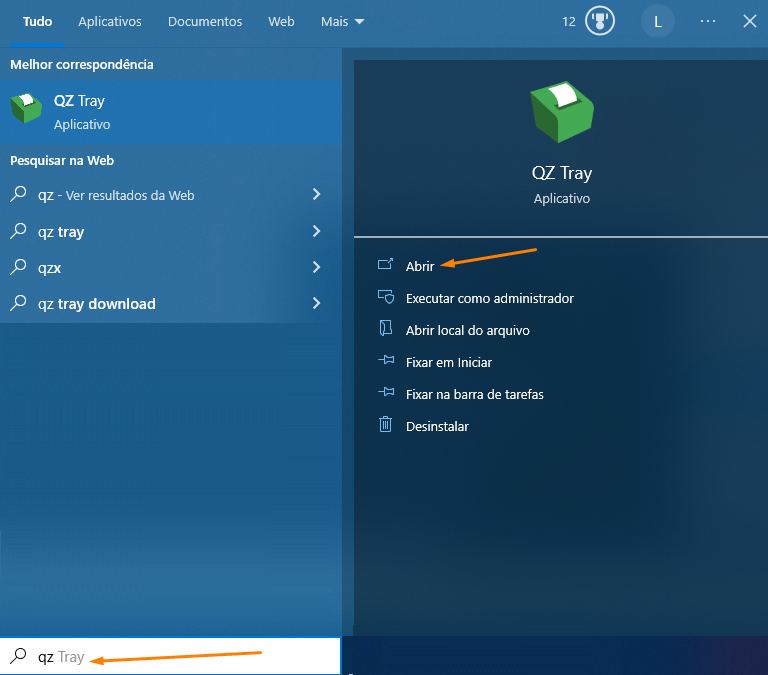768x675 pixels.
Task: Click the search box magnifier icon
Action: coord(18,656)
